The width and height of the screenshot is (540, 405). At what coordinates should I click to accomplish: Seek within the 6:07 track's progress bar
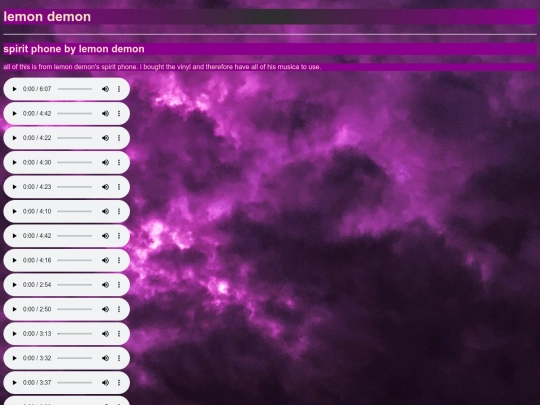click(75, 89)
